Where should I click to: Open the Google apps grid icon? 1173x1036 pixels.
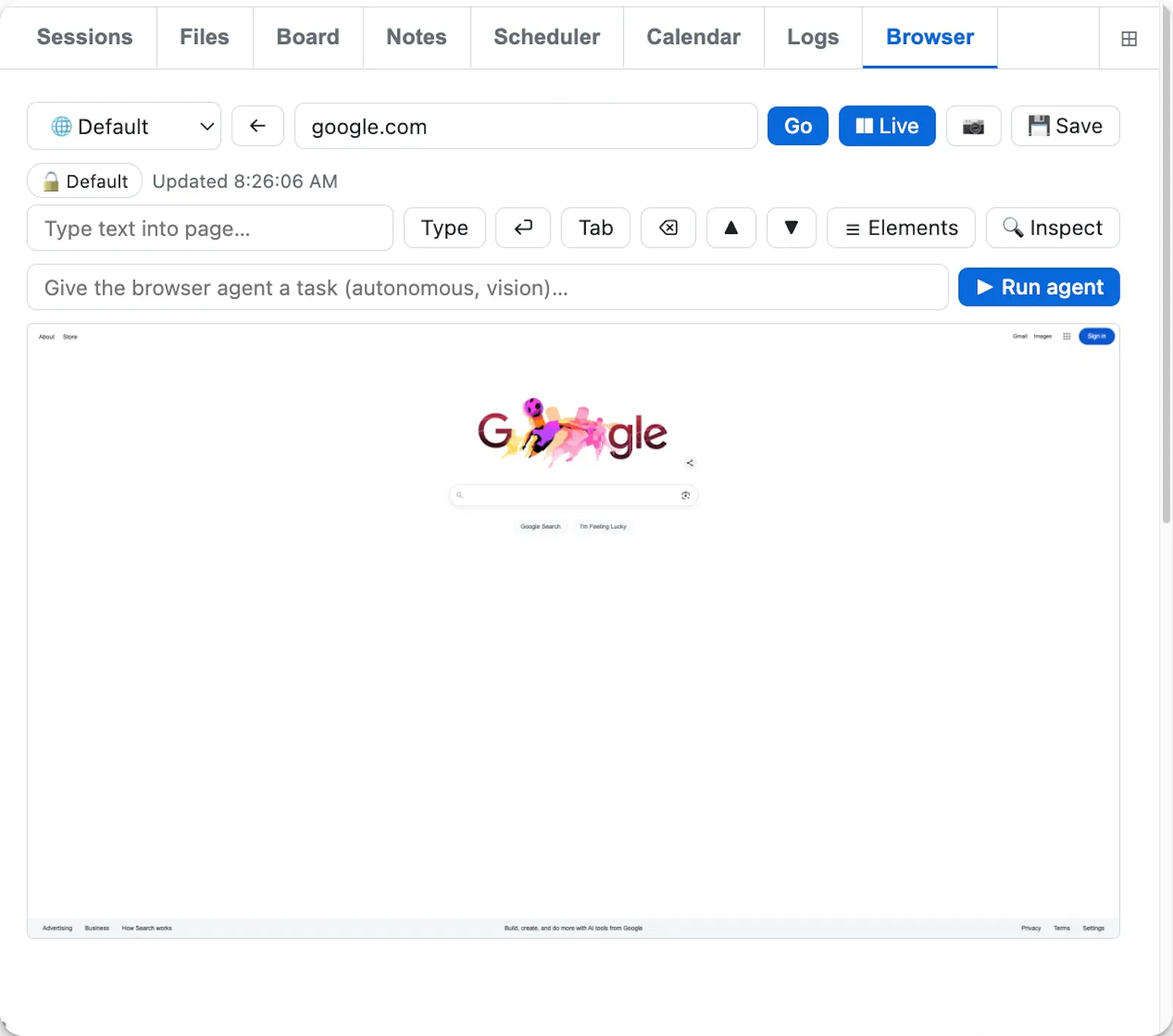[x=1067, y=337]
